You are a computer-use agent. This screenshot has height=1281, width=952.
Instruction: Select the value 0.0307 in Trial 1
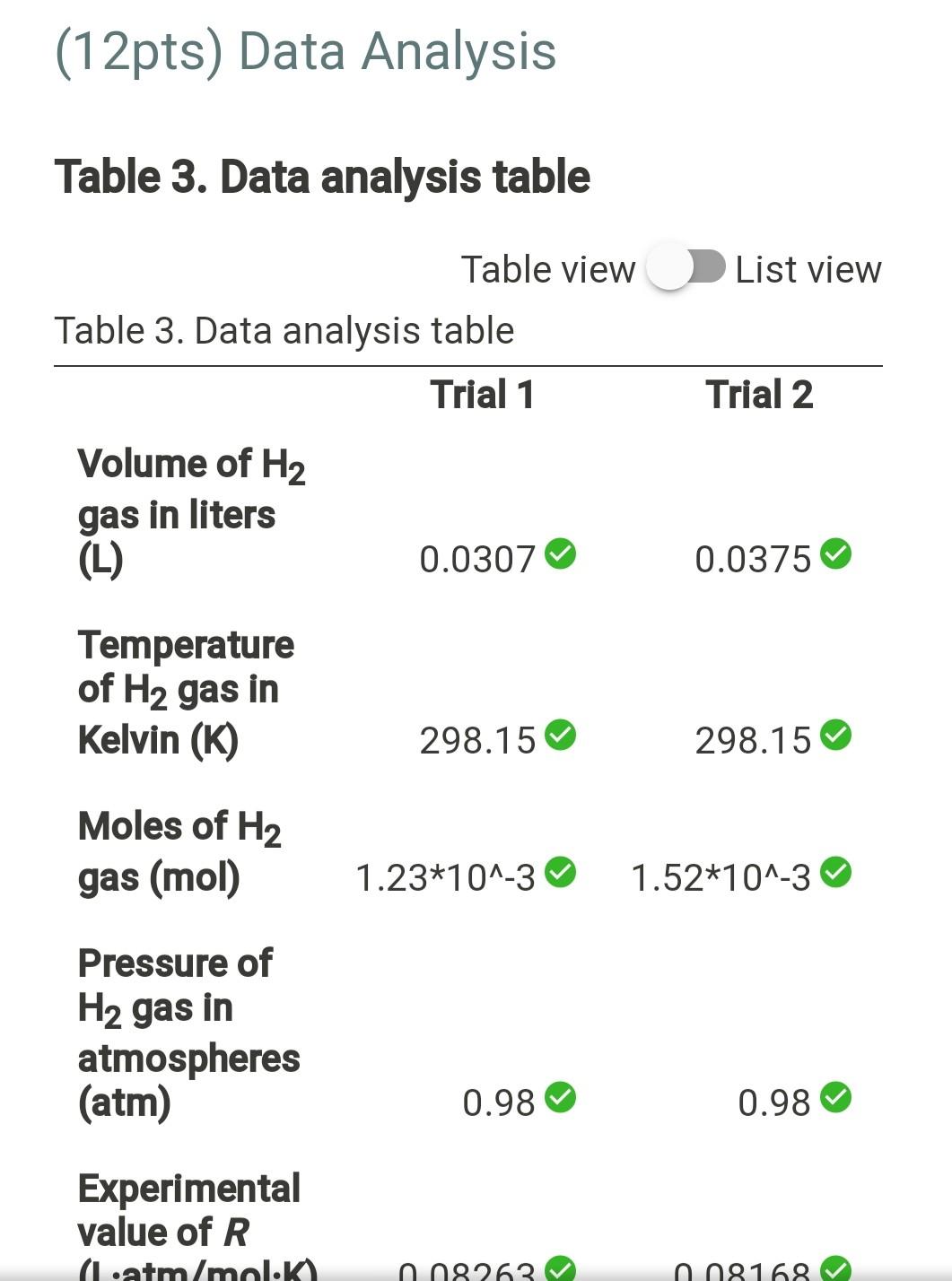pyautogui.click(x=479, y=558)
